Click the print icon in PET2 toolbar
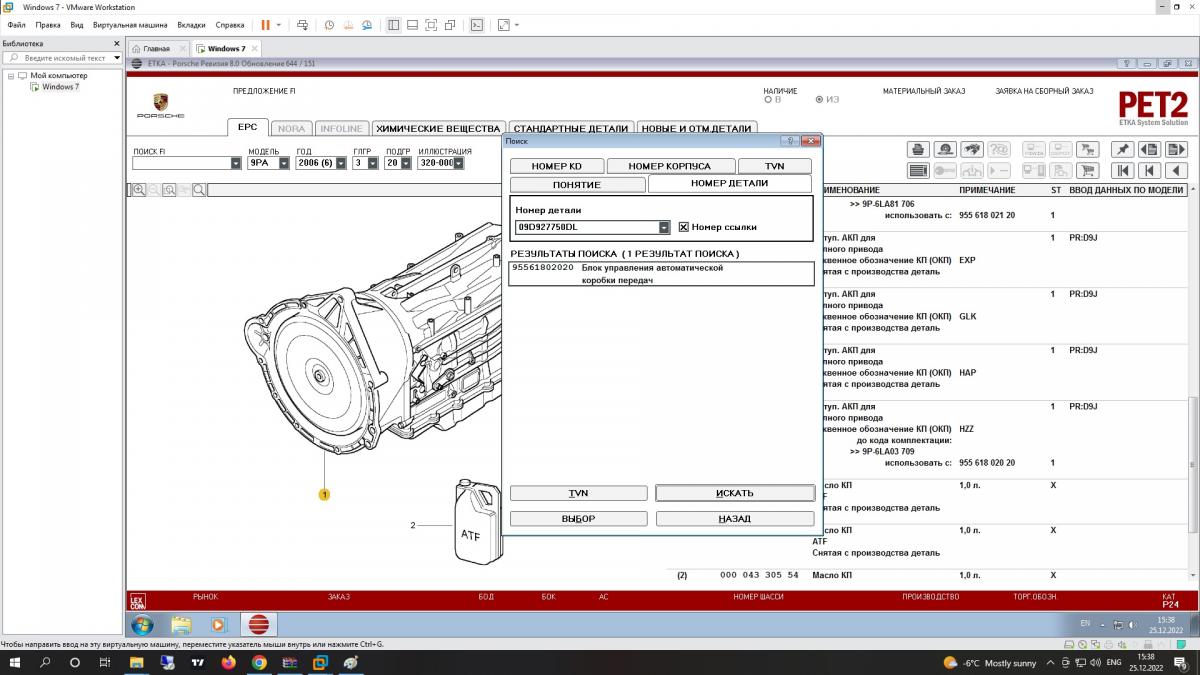This screenshot has height=675, width=1200. pyautogui.click(x=918, y=149)
